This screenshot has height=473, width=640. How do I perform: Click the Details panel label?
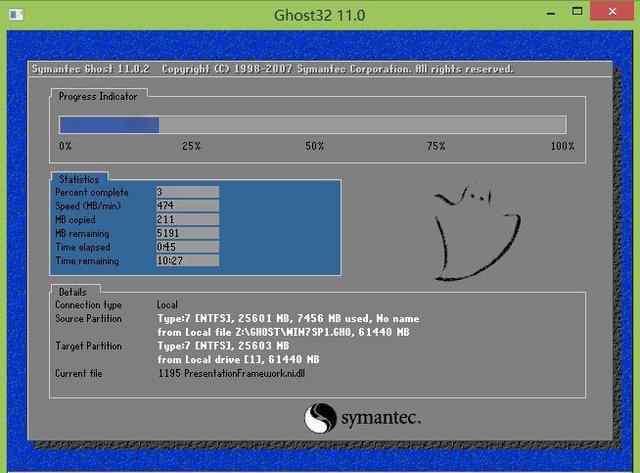73,292
